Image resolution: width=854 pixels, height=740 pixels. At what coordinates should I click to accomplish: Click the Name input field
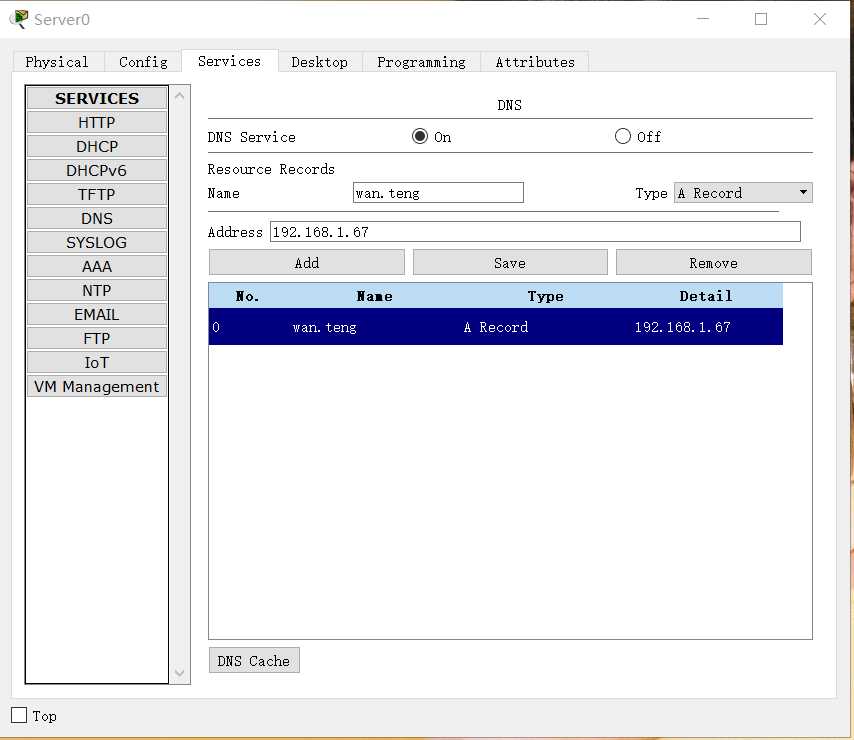coord(438,193)
